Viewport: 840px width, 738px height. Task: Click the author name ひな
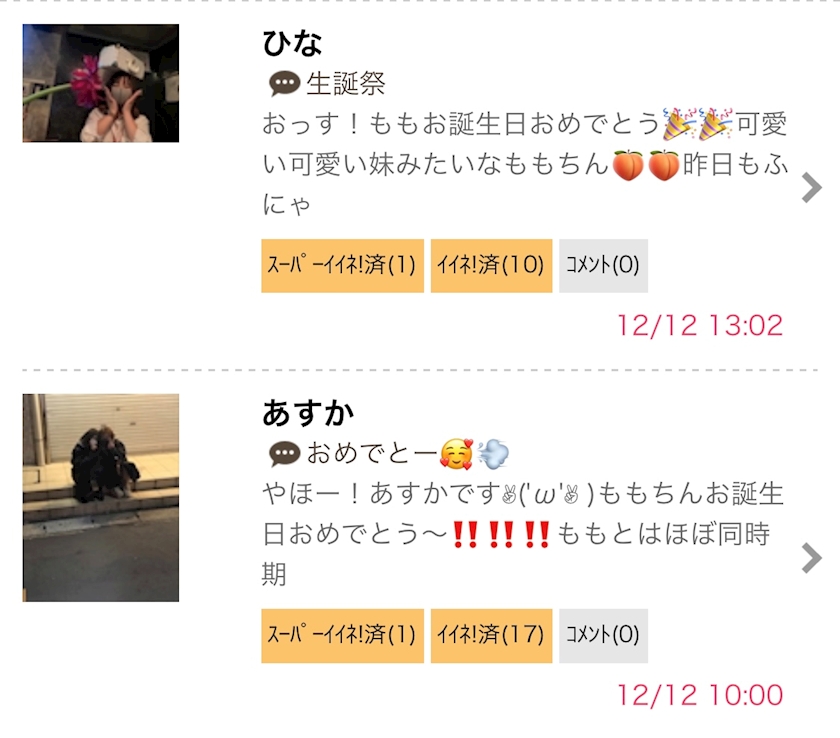coord(292,43)
